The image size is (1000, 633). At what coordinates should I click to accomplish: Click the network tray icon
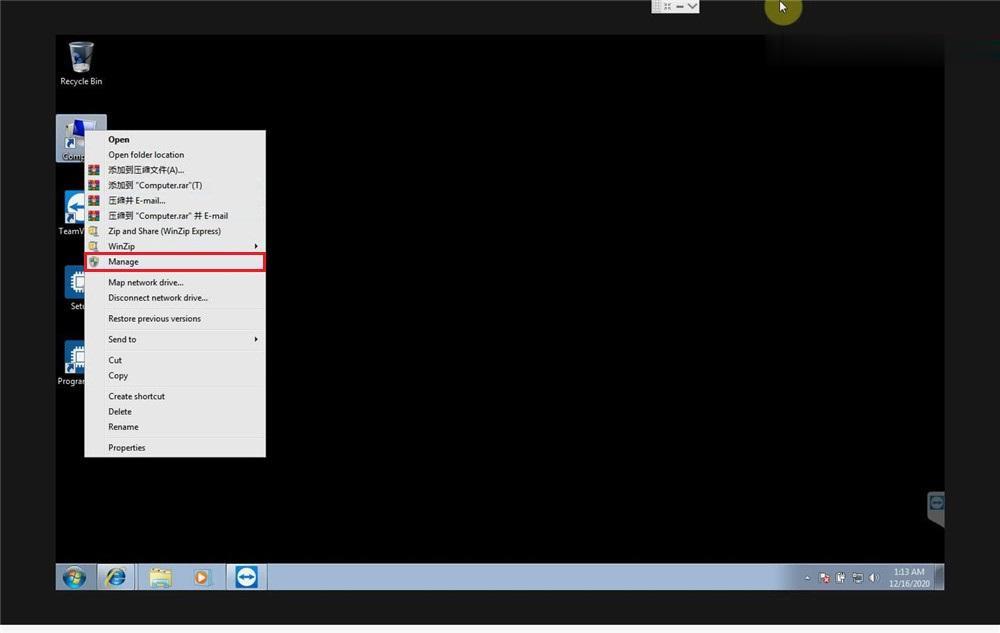pyautogui.click(x=858, y=578)
